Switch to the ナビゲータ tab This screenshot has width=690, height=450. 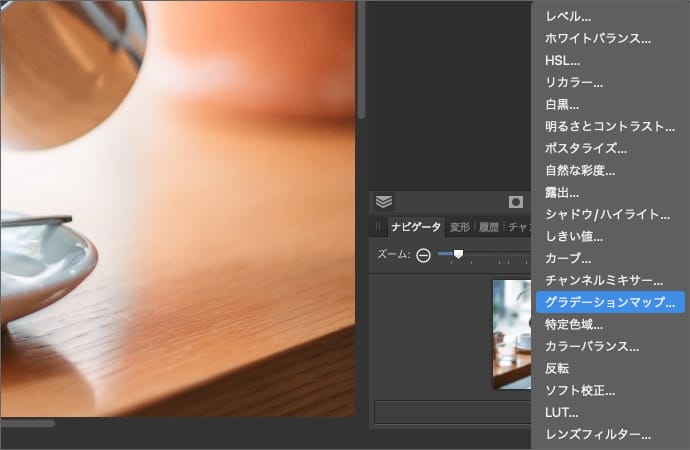click(x=415, y=227)
